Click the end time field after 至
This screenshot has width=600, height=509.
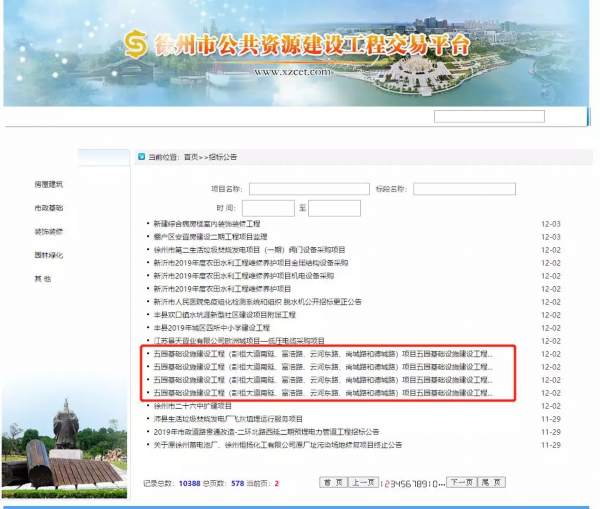point(334,208)
